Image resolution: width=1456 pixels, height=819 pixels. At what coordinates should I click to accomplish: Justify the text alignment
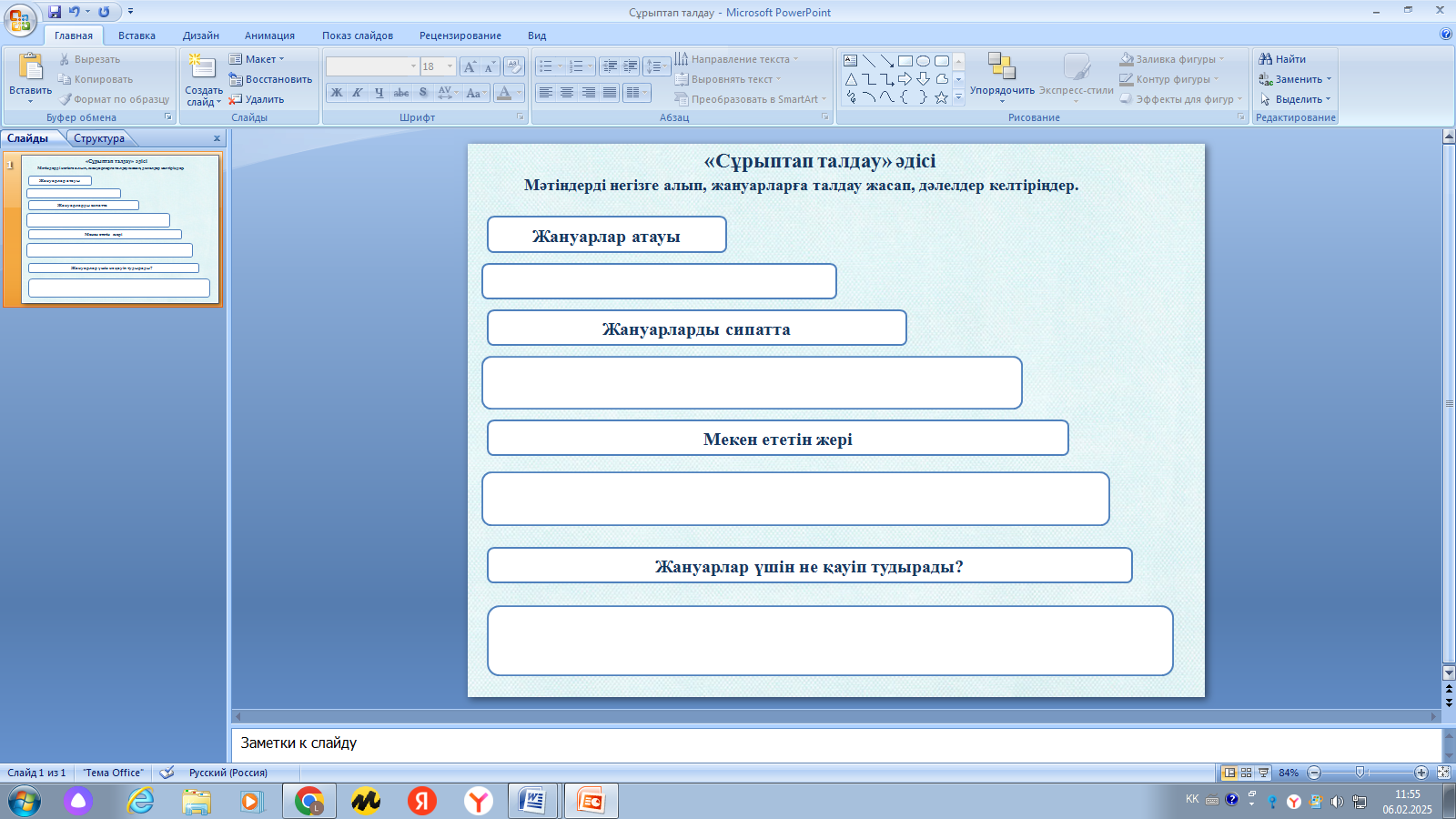pyautogui.click(x=610, y=93)
